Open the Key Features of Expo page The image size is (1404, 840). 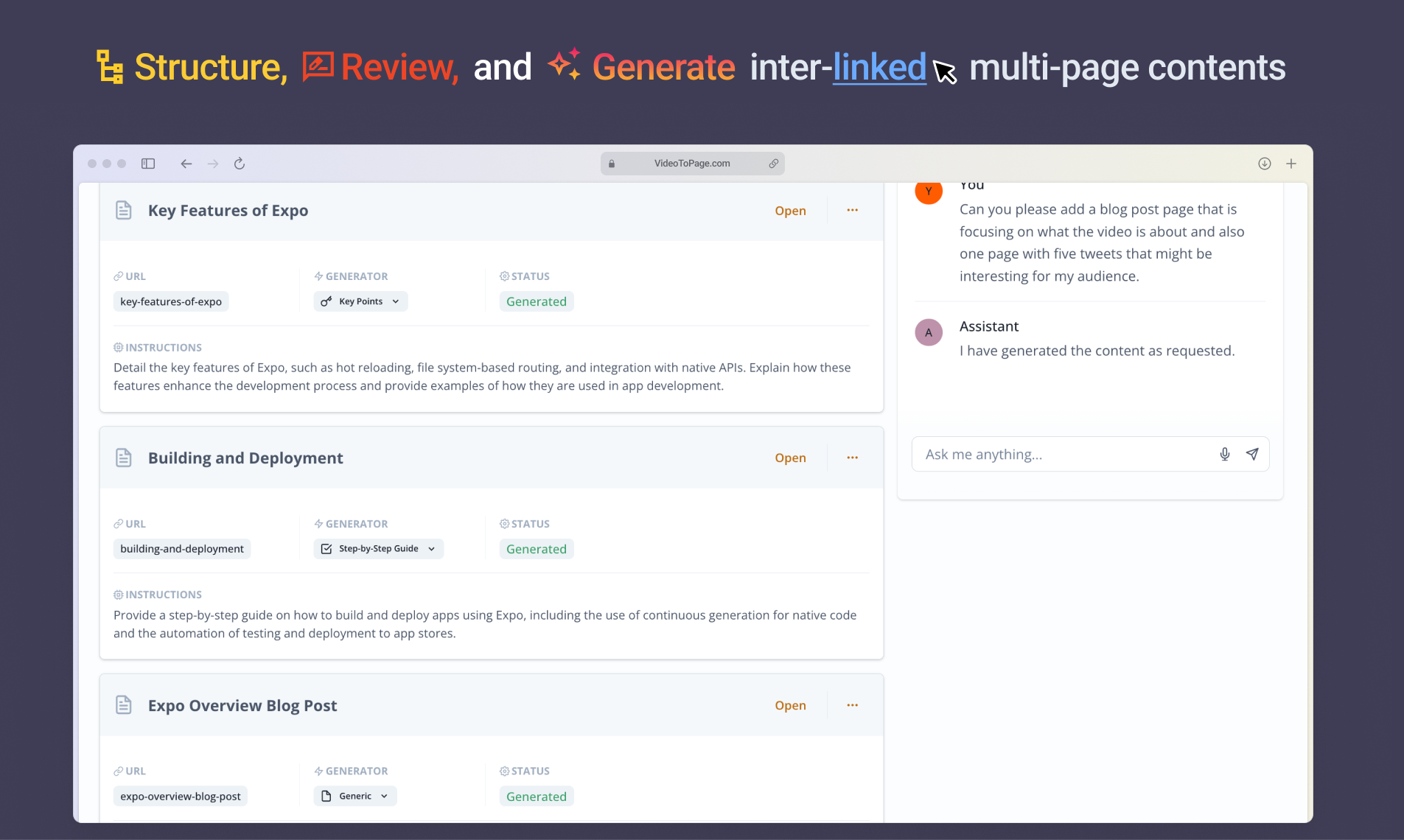[790, 211]
